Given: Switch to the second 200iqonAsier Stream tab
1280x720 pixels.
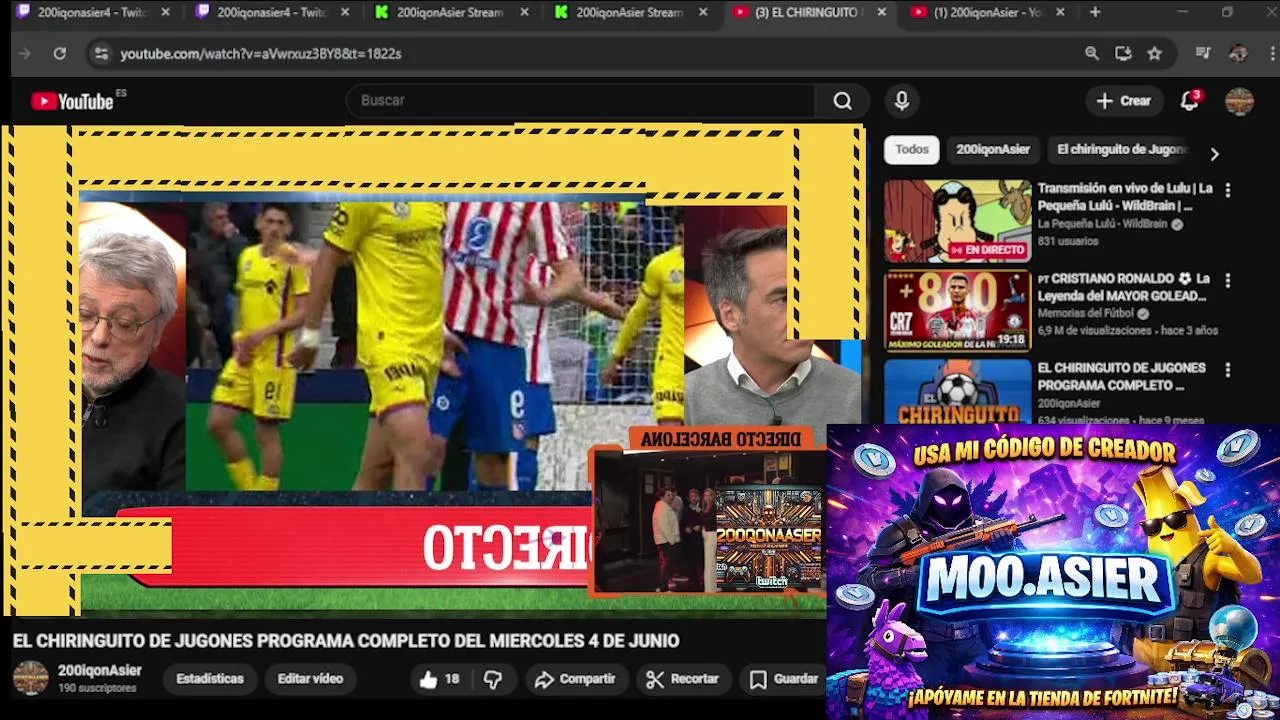Looking at the screenshot, I should click(x=632, y=12).
